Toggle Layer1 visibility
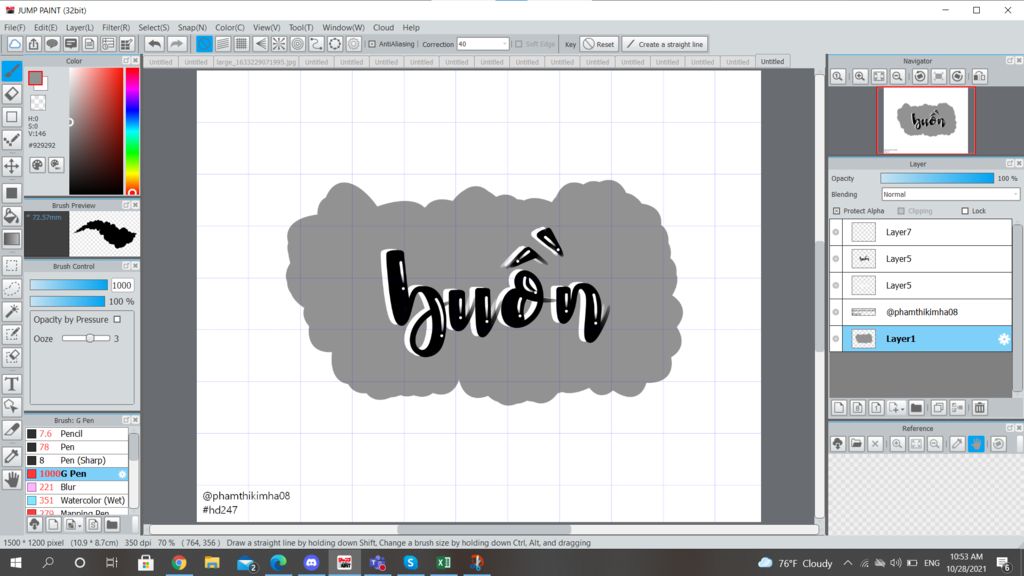This screenshot has height=576, width=1024. click(x=836, y=338)
